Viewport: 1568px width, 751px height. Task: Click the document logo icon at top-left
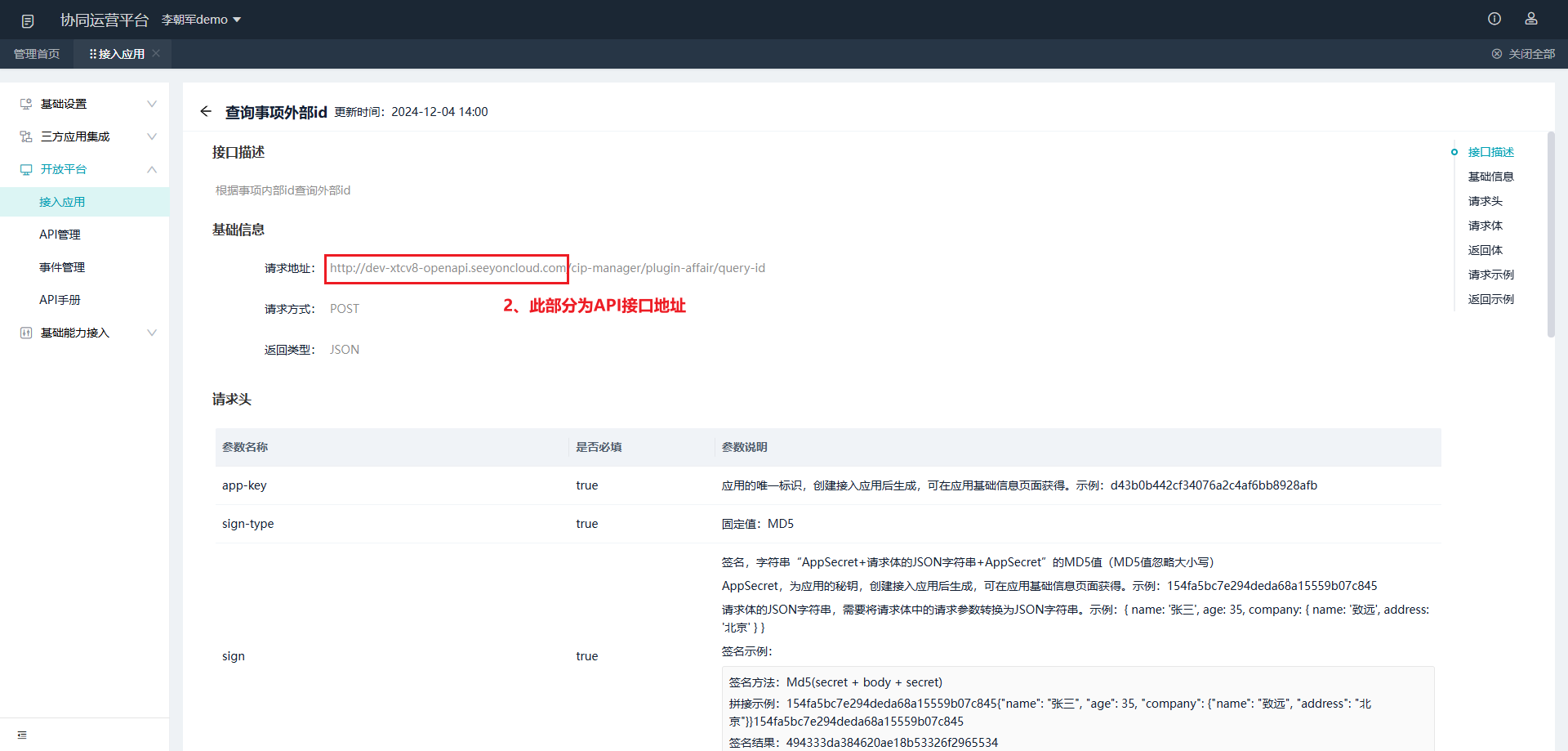click(28, 20)
